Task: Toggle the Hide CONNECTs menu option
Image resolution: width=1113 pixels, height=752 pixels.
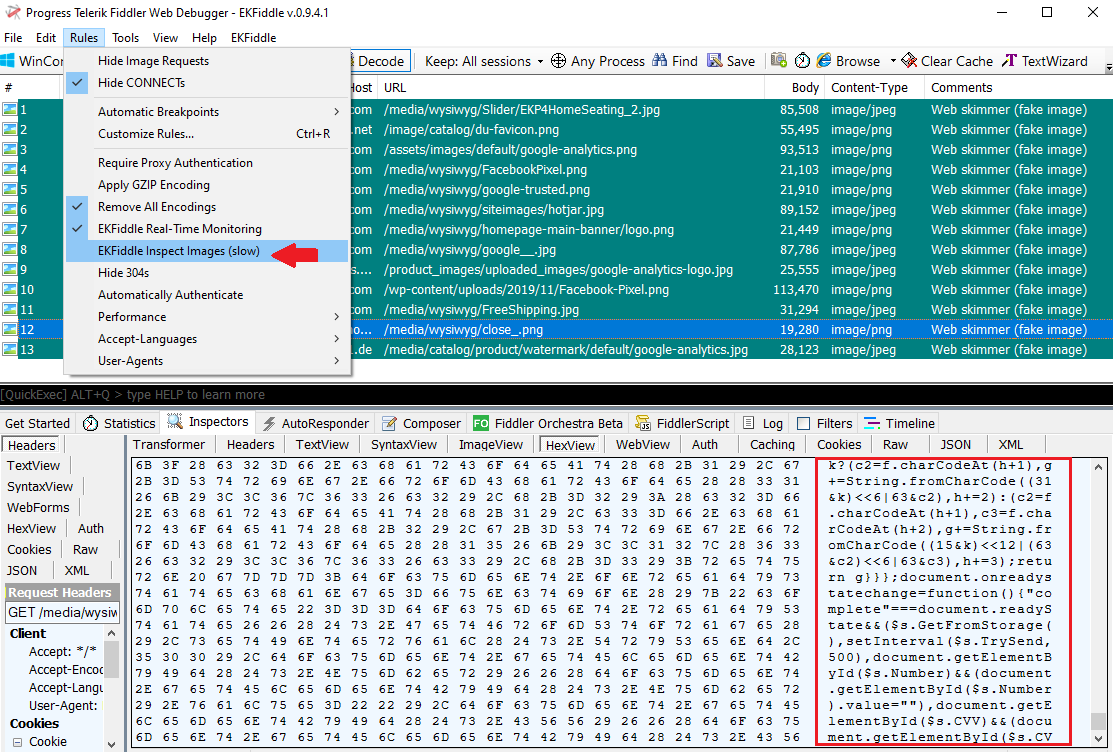Action: pos(207,82)
